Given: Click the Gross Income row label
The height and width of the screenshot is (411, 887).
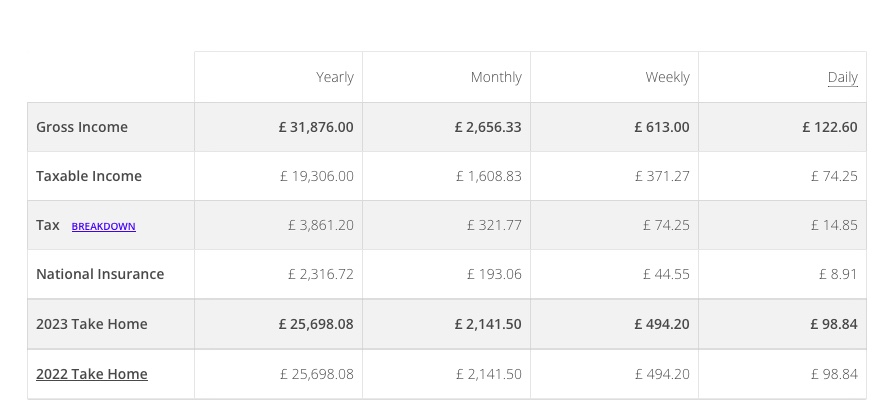Looking at the screenshot, I should point(82,127).
